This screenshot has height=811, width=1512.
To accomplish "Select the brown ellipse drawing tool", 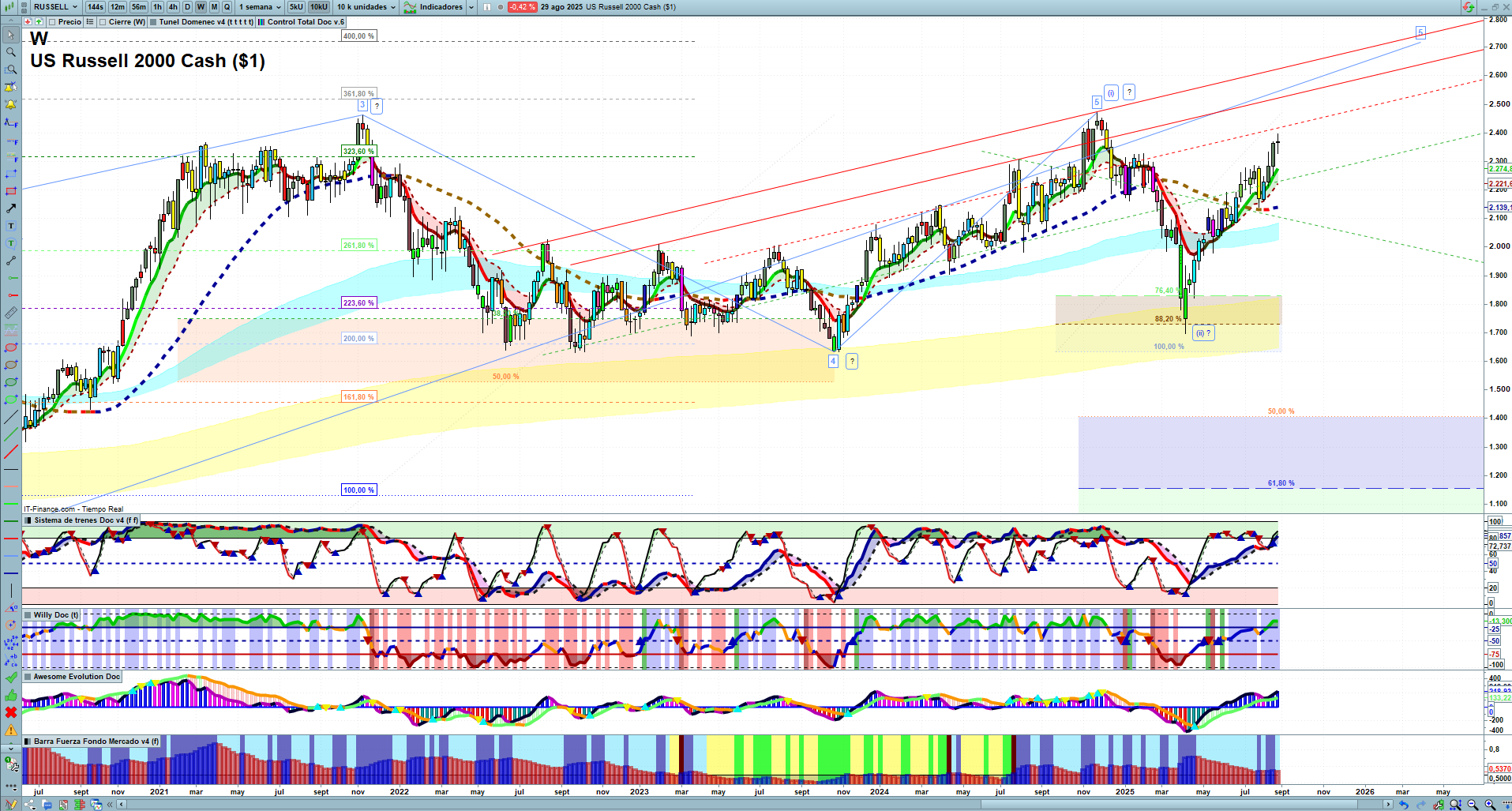I will (x=11, y=365).
